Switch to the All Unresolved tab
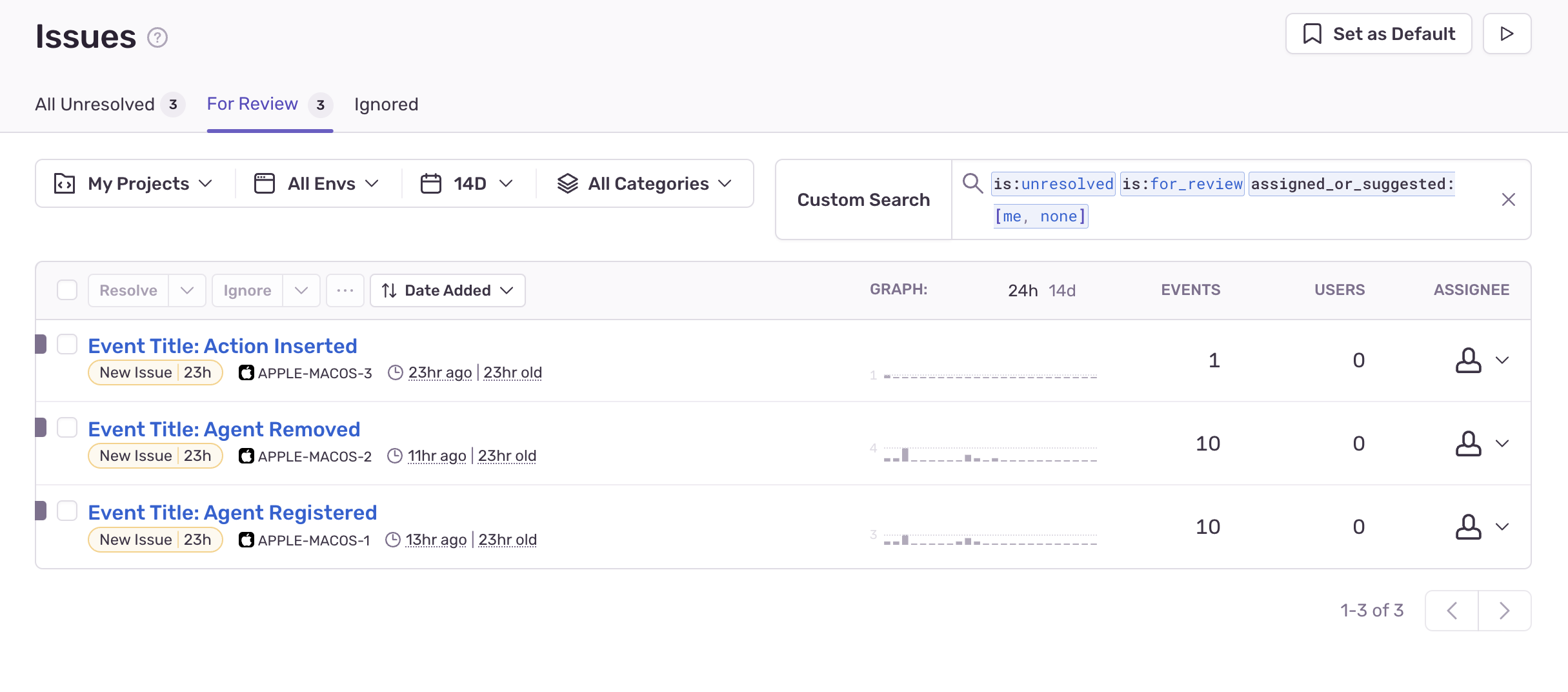1568x692 pixels. pyautogui.click(x=95, y=105)
